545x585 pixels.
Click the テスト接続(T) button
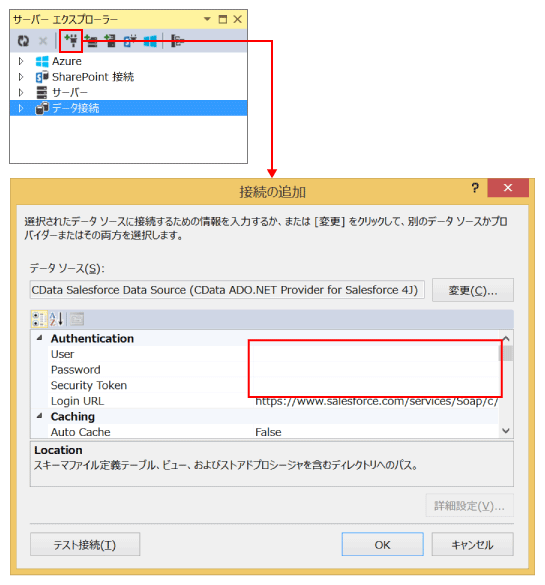tap(85, 544)
